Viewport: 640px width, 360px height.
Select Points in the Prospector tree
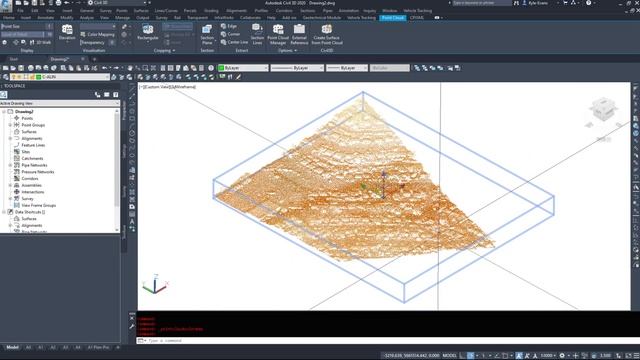click(27, 118)
